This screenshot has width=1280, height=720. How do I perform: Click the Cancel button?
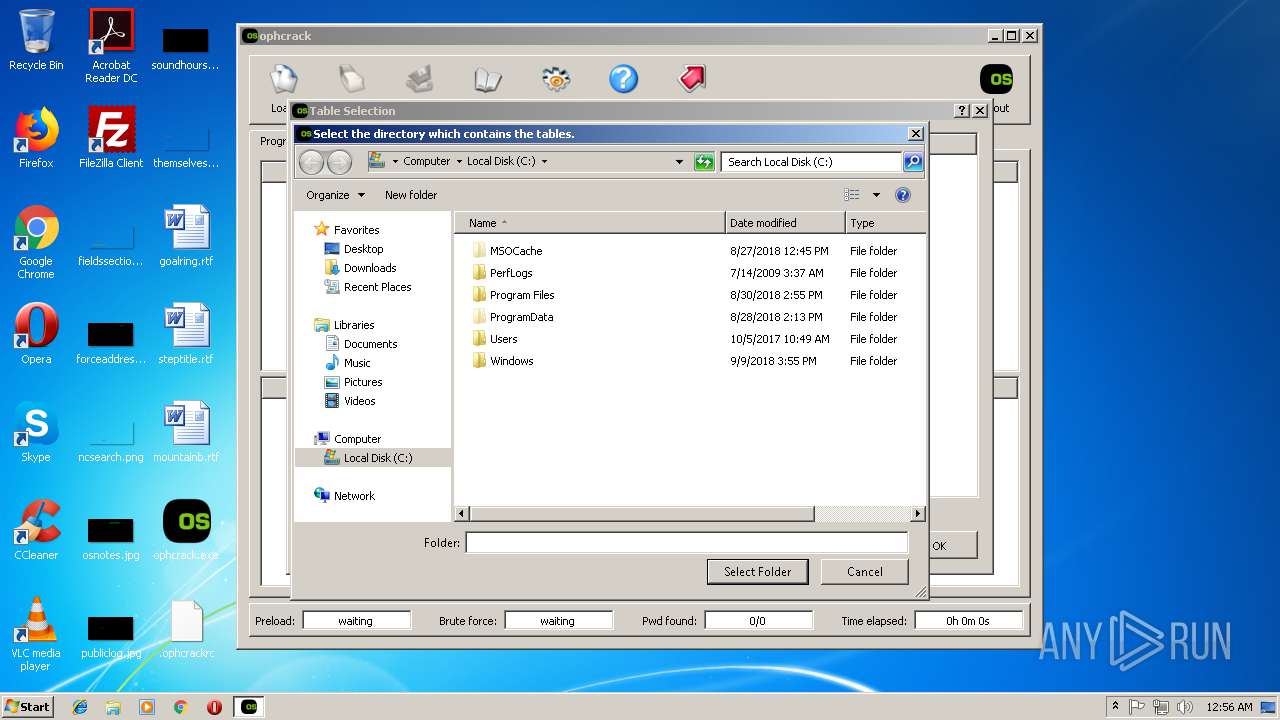[865, 572]
